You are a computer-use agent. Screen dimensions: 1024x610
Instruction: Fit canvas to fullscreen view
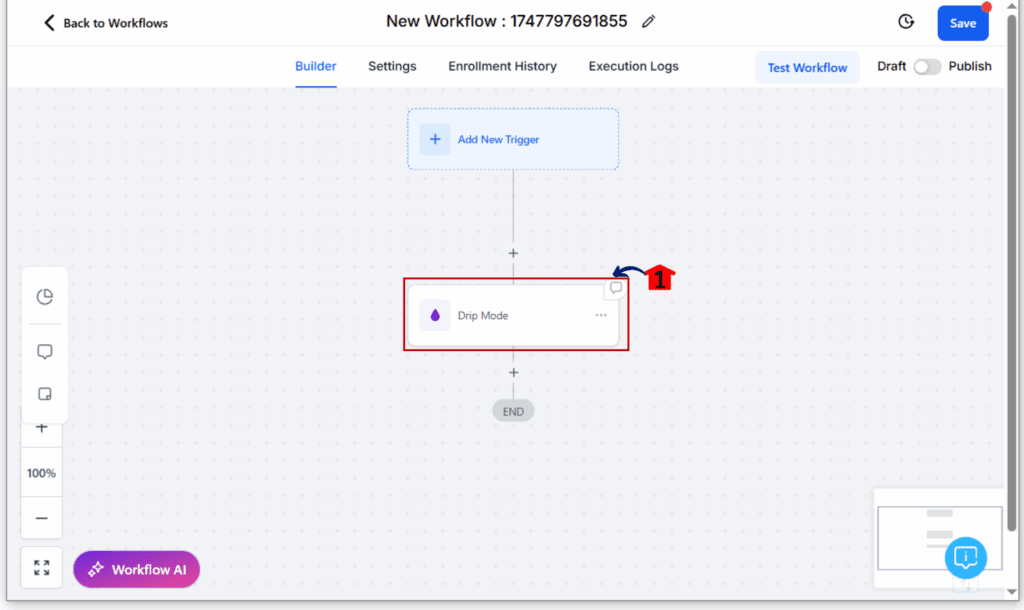[42, 568]
